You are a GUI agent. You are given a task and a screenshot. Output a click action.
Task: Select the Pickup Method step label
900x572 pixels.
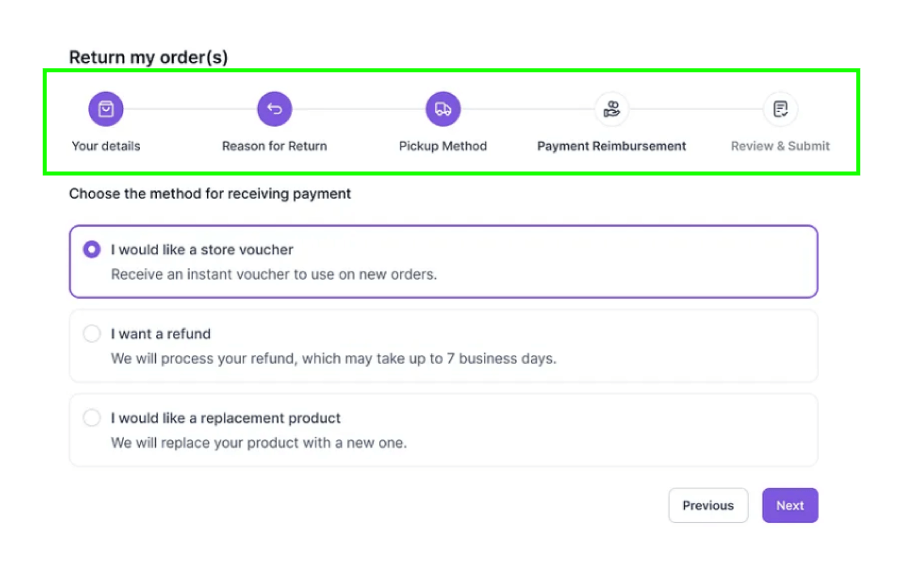[443, 146]
